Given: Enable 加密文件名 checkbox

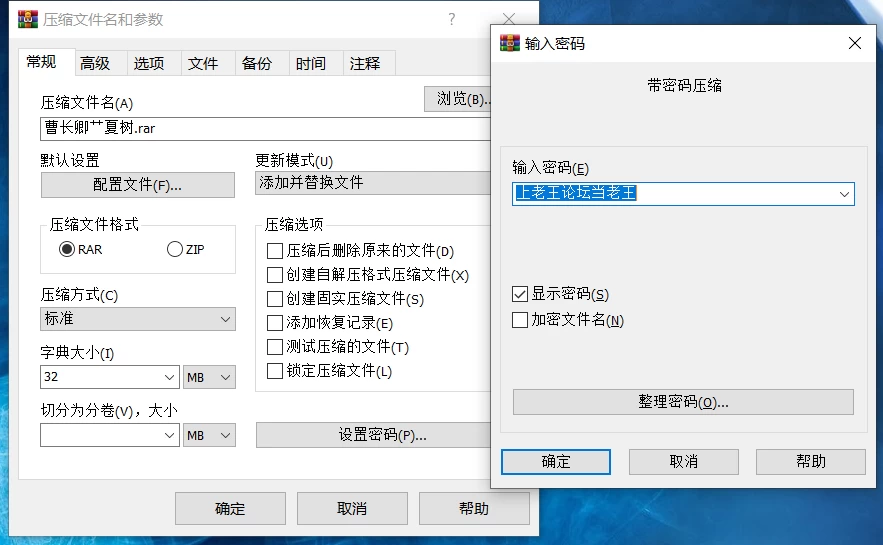Looking at the screenshot, I should pos(520,320).
